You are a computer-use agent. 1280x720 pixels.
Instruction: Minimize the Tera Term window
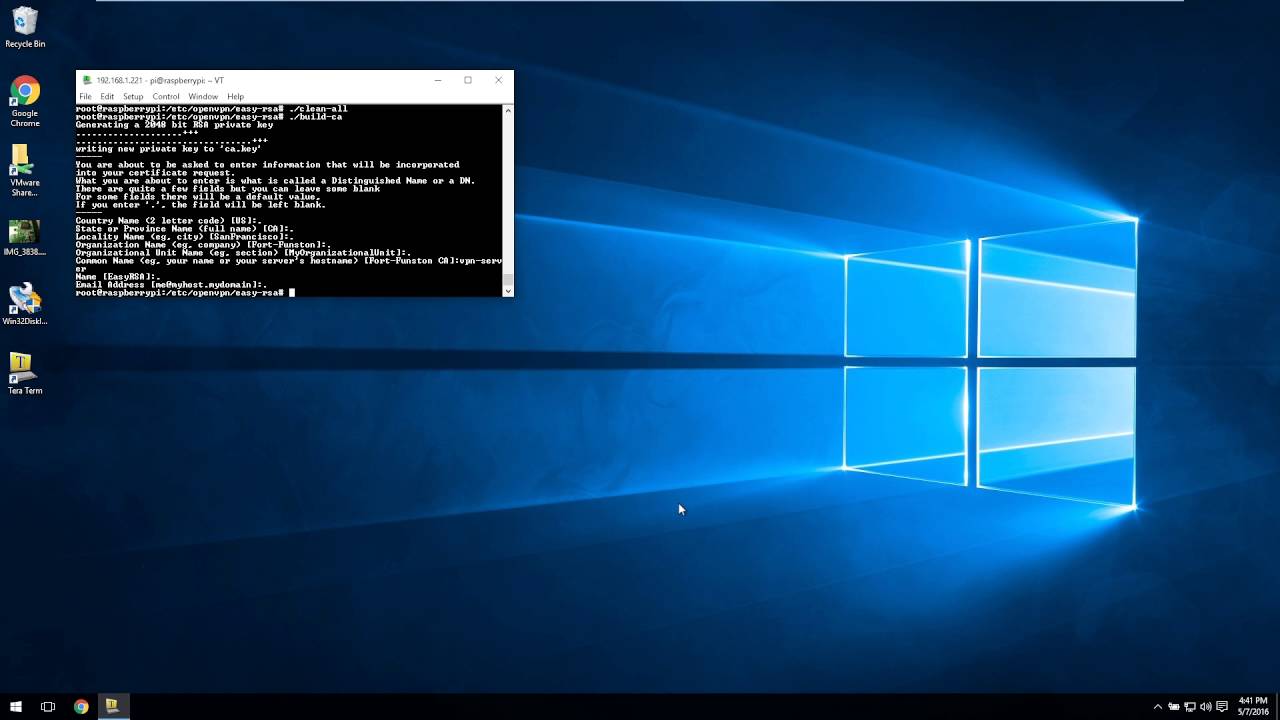438,80
